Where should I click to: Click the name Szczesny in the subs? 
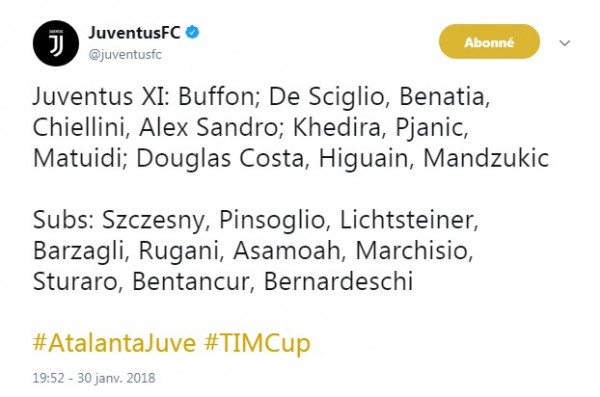(x=155, y=221)
